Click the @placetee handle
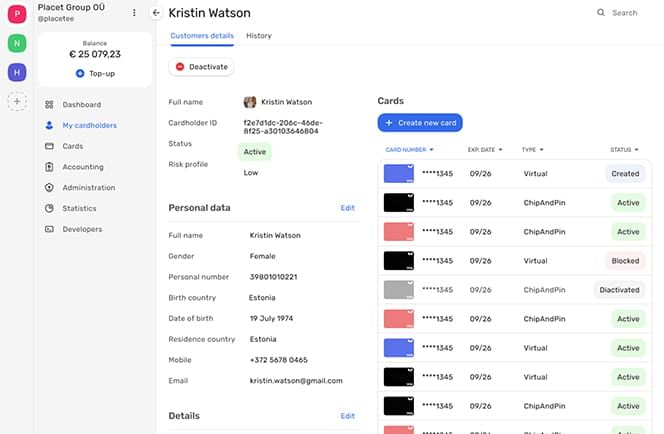664x434 pixels. click(56, 19)
